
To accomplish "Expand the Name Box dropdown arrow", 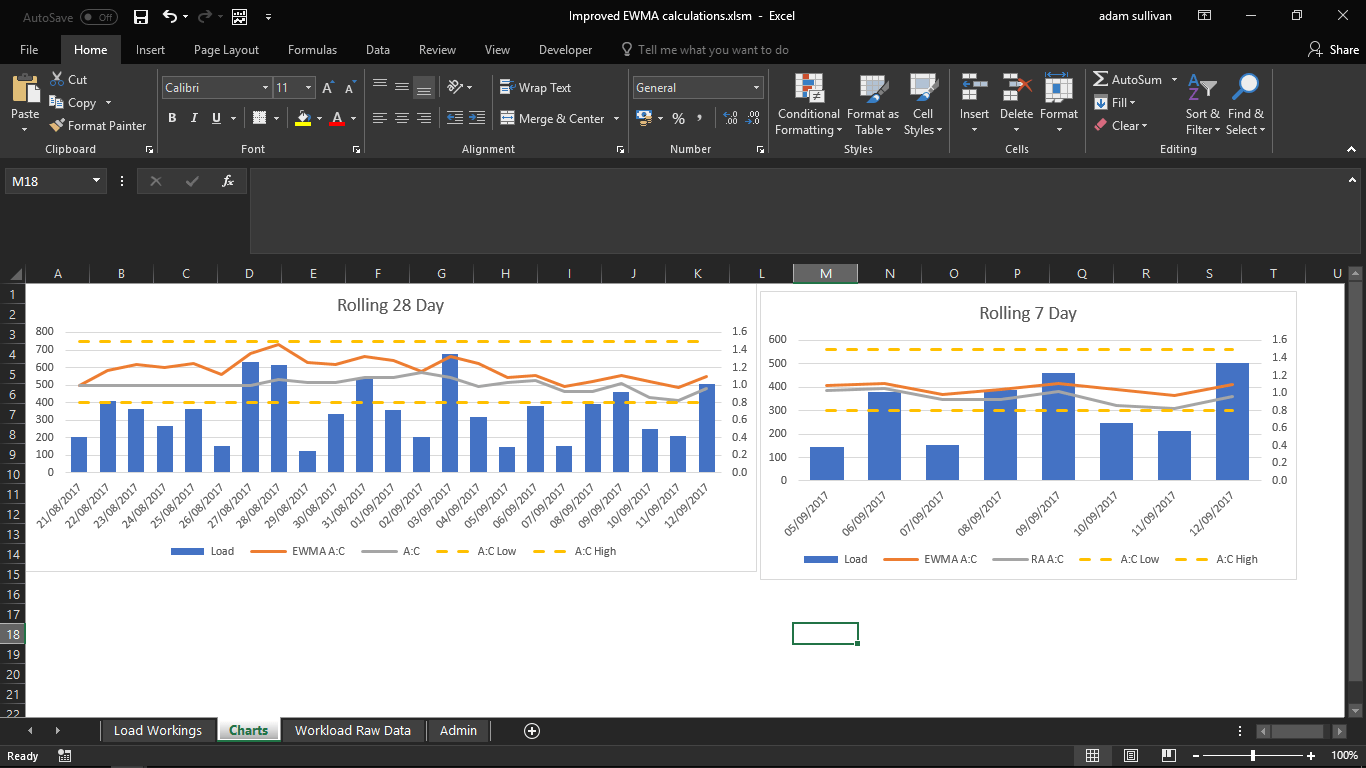I will tap(97, 181).
